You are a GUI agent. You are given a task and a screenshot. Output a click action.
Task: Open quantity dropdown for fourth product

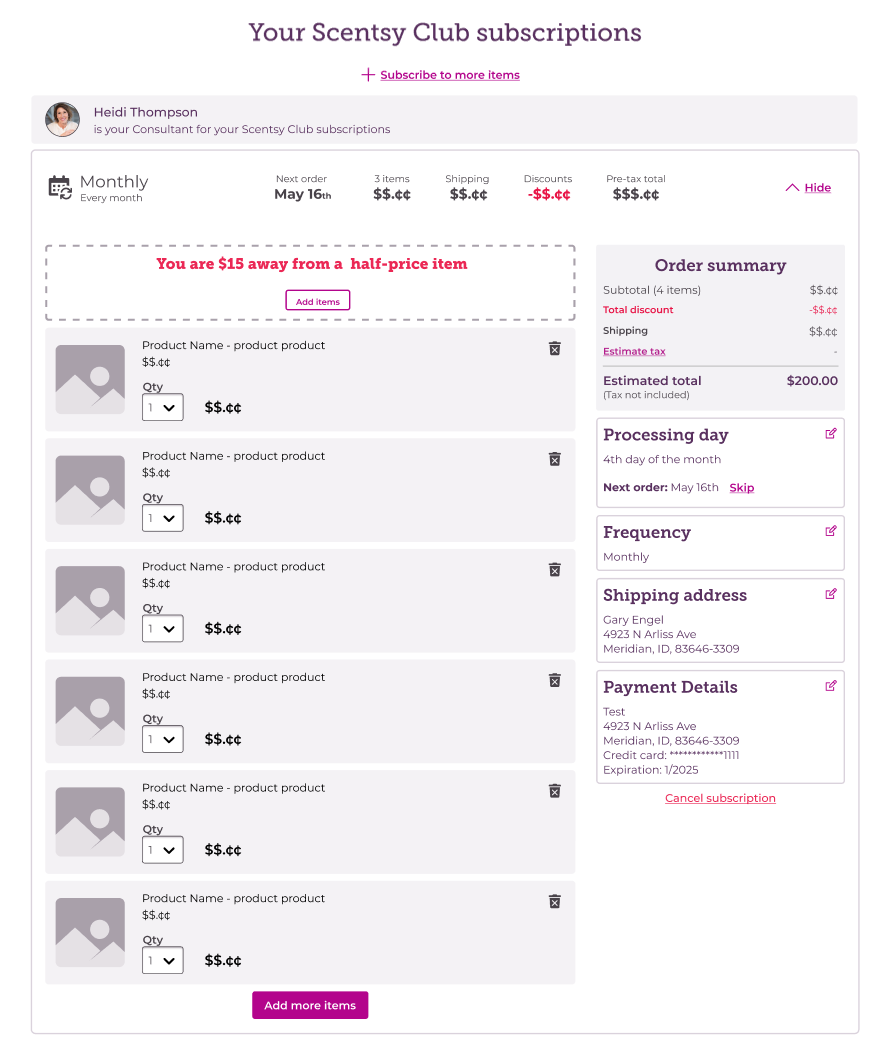click(163, 739)
